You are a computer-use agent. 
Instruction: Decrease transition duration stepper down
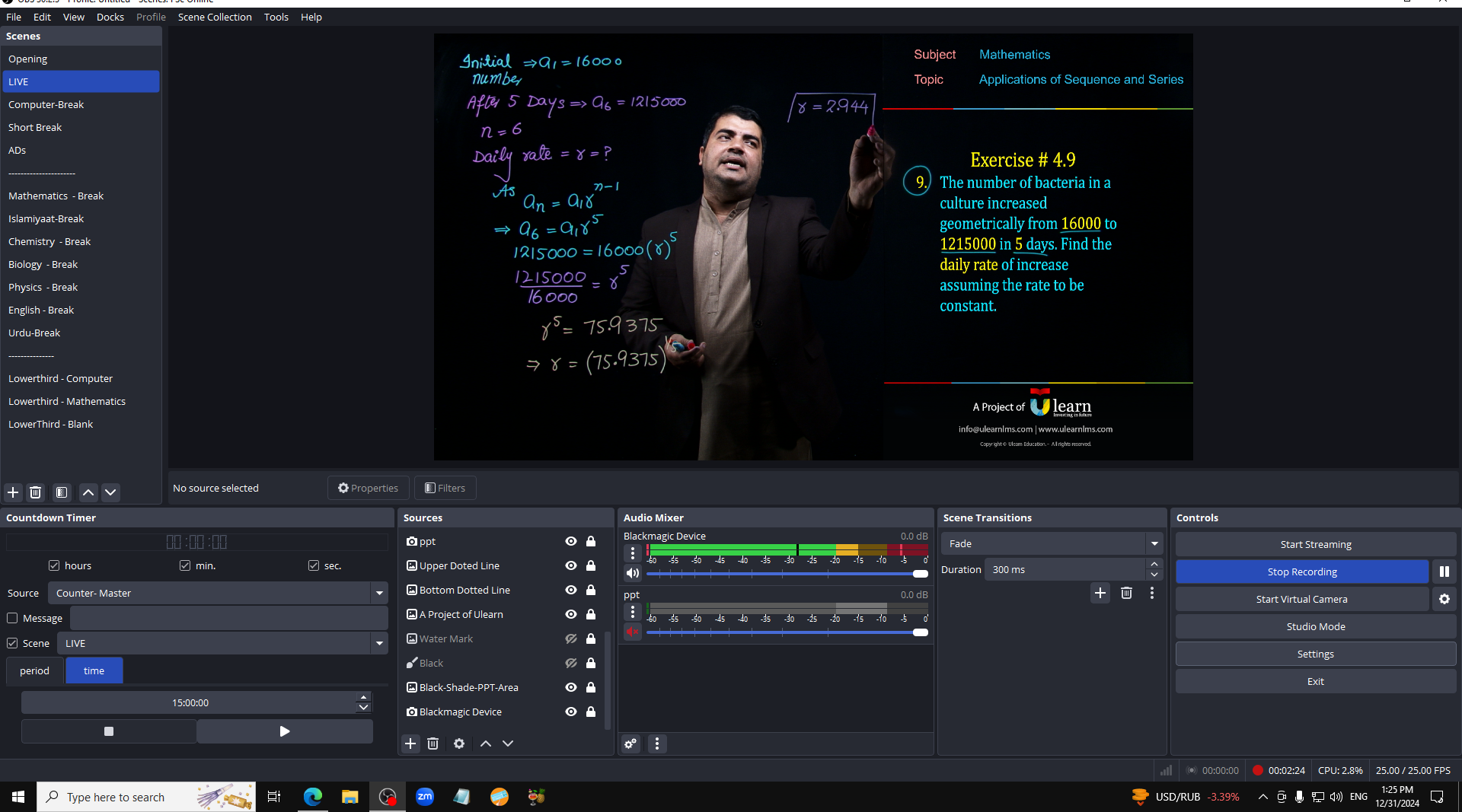pos(1154,575)
